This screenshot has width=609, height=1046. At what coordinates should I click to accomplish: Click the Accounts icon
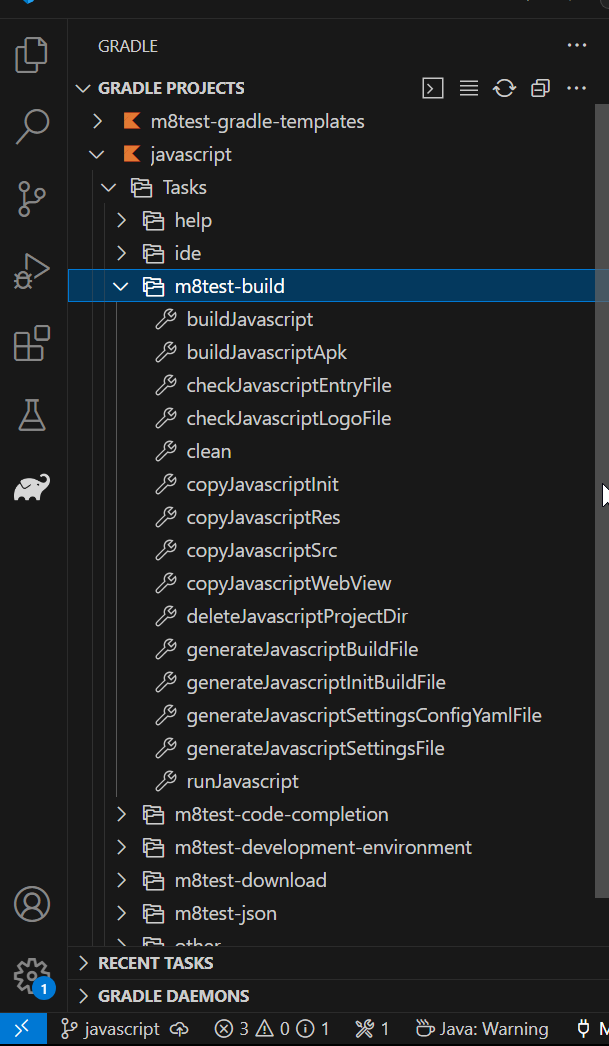point(32,904)
